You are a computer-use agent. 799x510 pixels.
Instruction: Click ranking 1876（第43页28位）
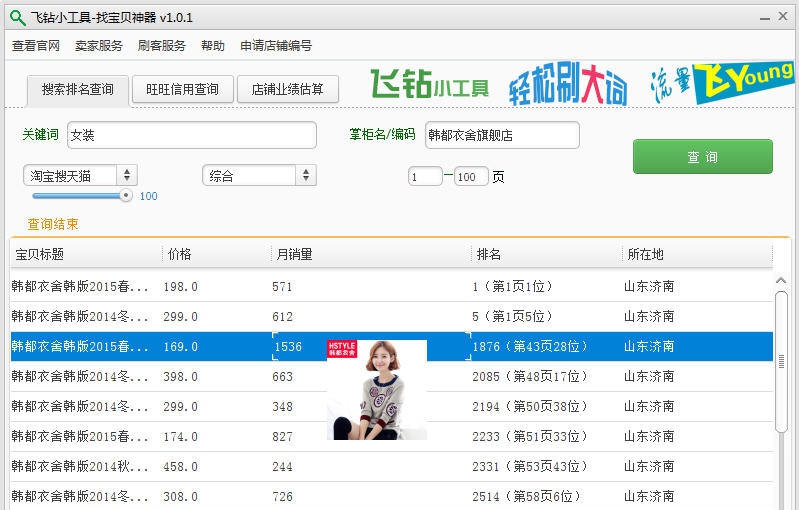click(530, 346)
